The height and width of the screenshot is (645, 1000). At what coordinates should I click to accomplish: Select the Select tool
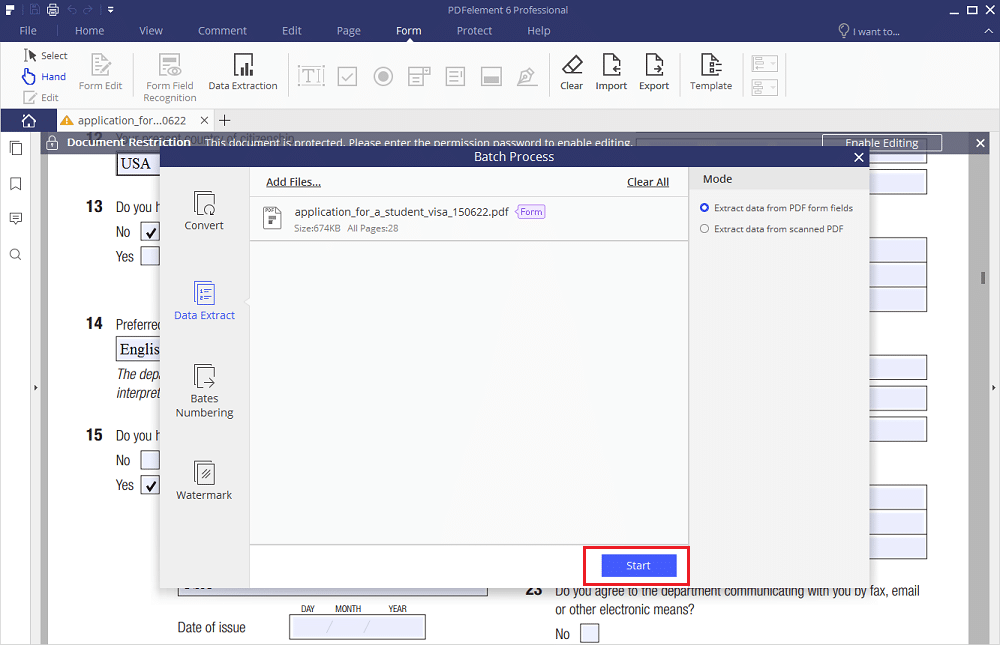pos(45,56)
